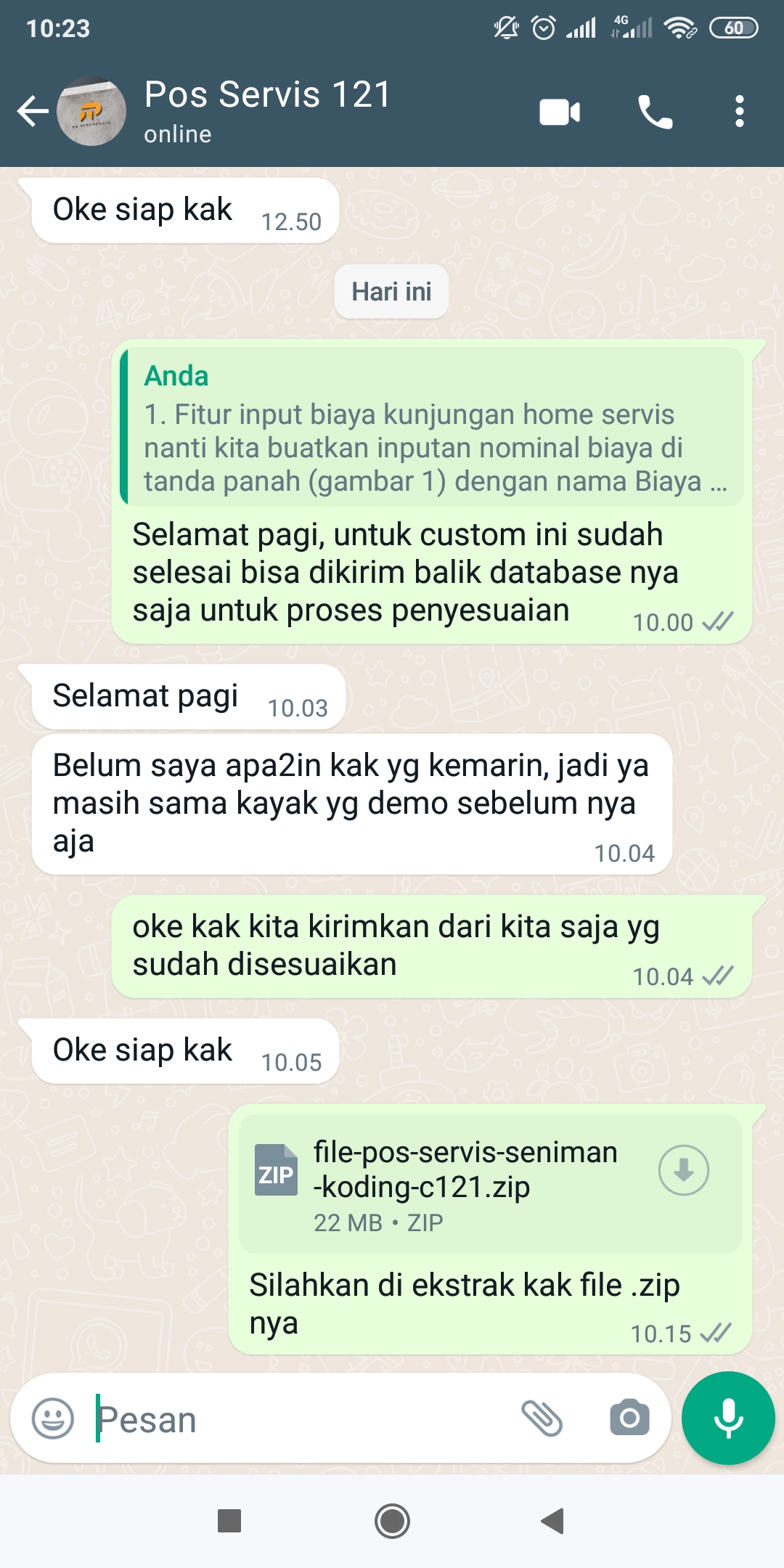
Task: Tap the quoted Anda reply preview
Action: pyautogui.click(x=432, y=427)
